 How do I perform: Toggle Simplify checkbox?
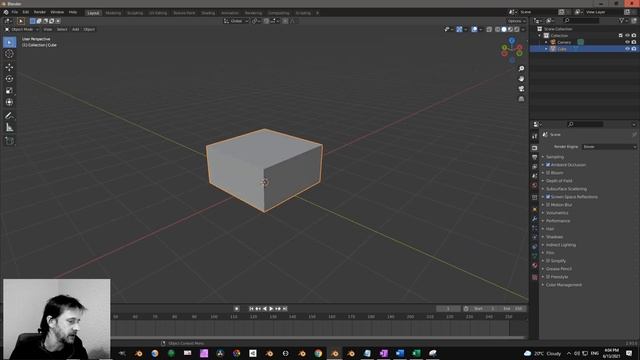click(x=548, y=261)
